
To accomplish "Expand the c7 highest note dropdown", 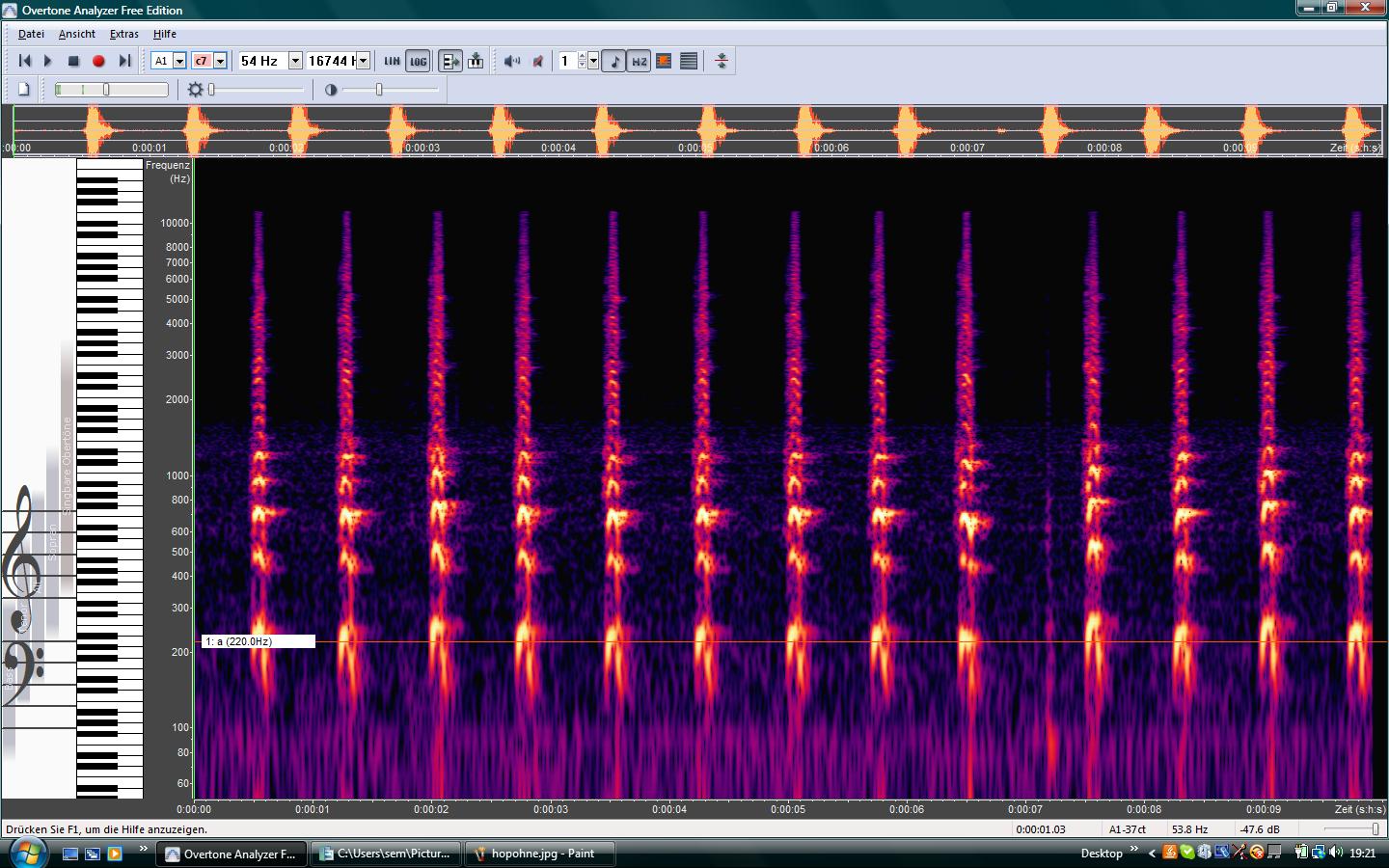I will pyautogui.click(x=220, y=61).
